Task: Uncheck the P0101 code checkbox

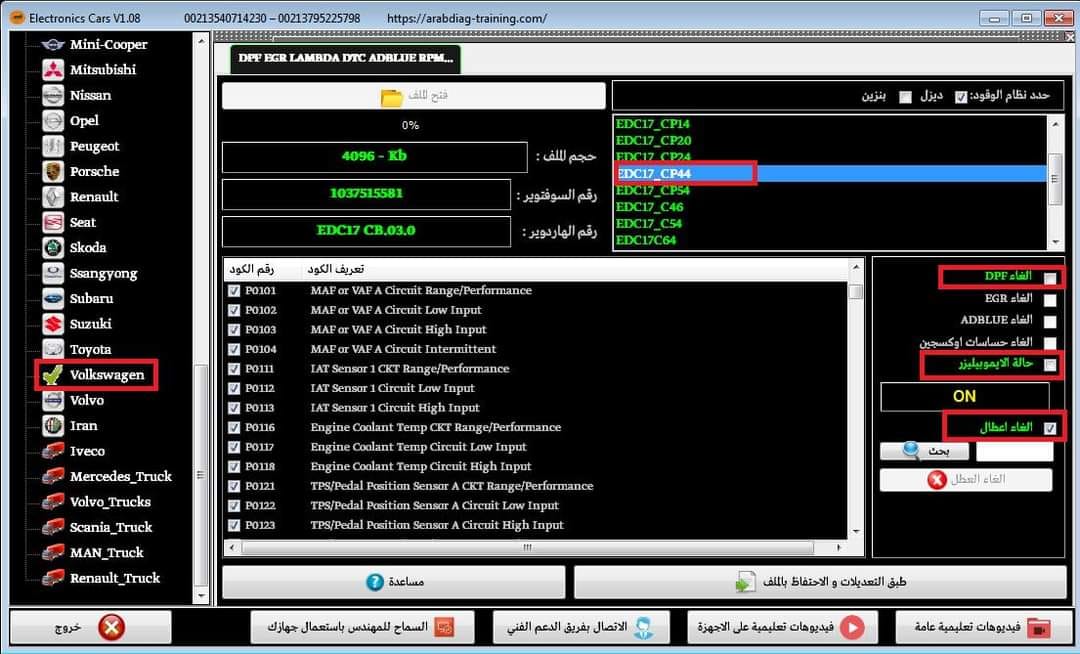Action: (x=234, y=291)
